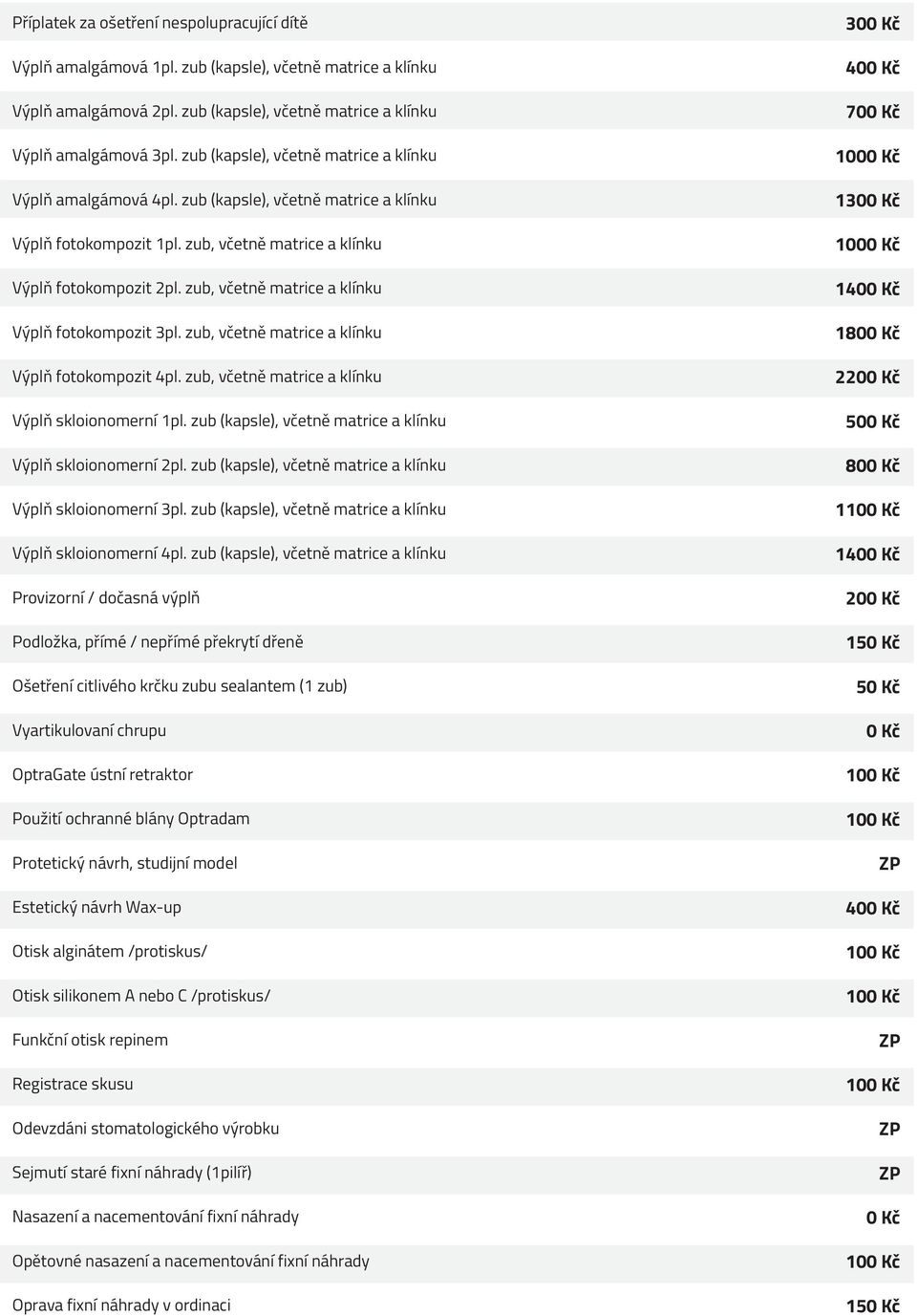Select Vyartikulovaní chrupu entry
917x1316 pixels.
(457, 730)
